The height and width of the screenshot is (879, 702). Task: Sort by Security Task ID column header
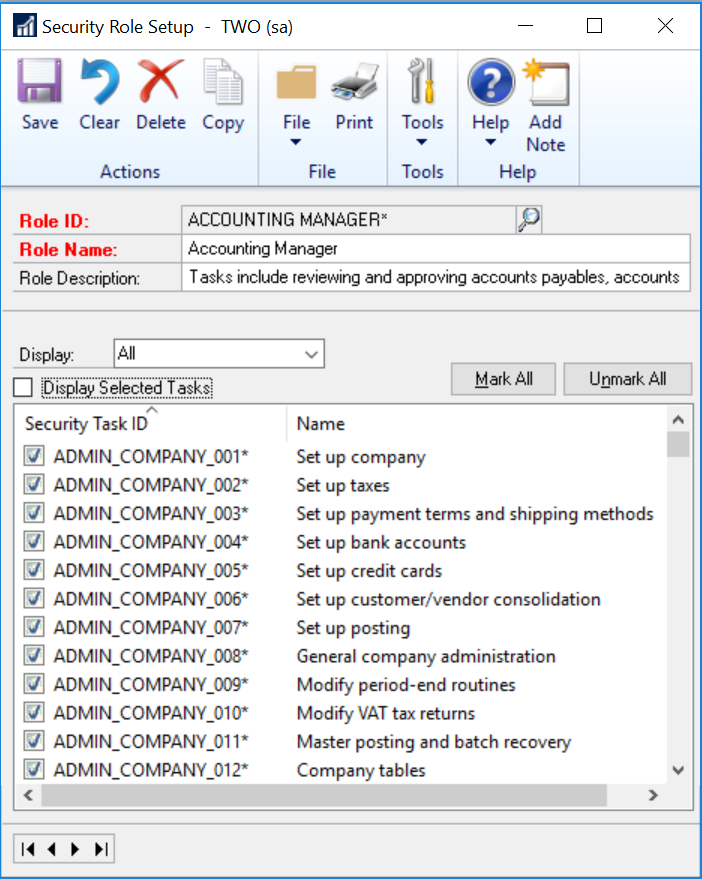point(86,424)
